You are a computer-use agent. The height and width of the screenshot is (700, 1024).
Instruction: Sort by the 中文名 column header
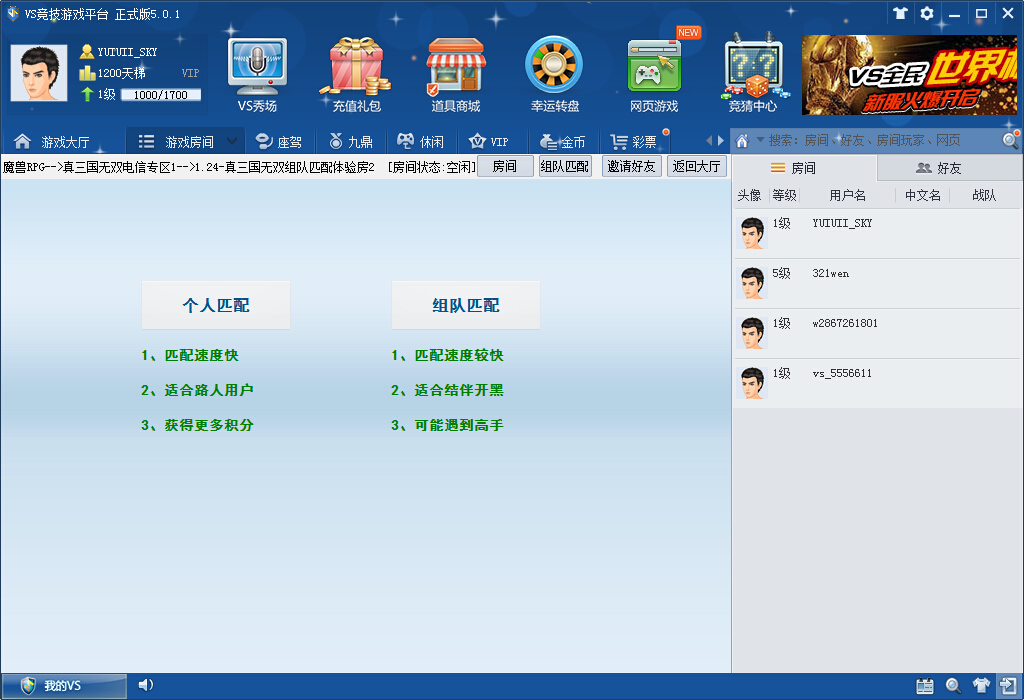click(x=923, y=195)
